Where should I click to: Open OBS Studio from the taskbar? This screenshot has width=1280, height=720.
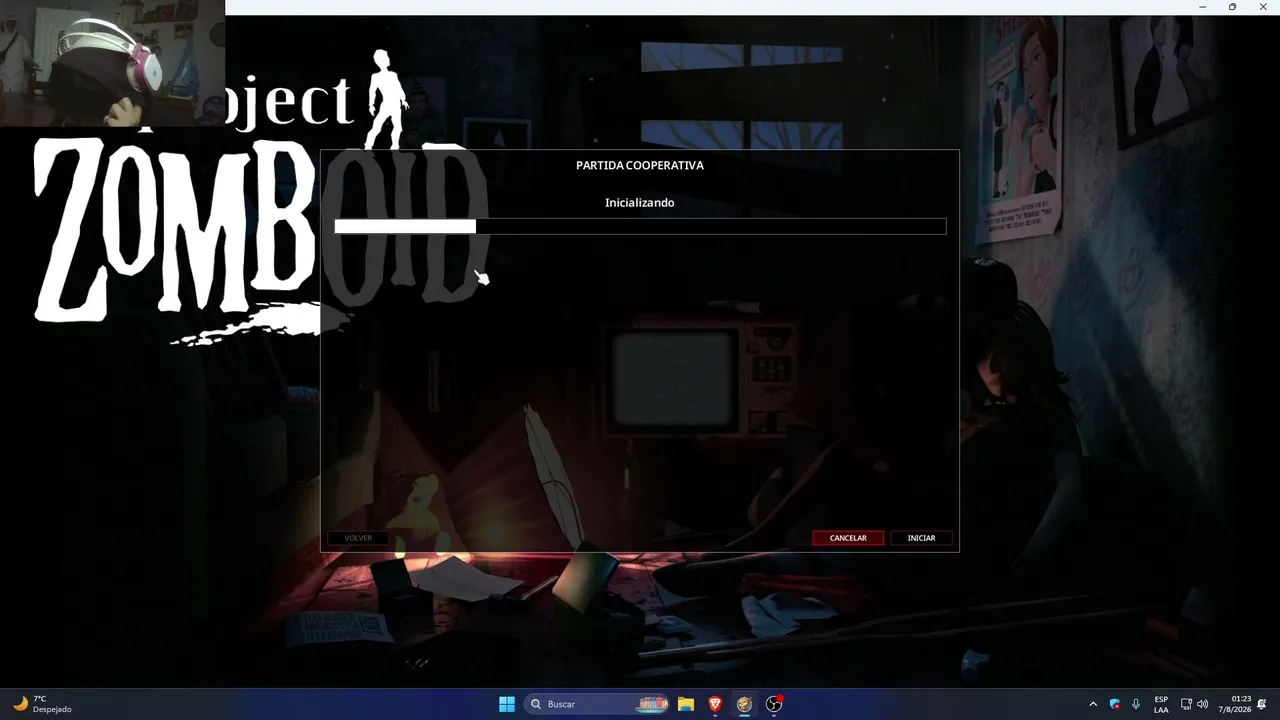[773, 704]
